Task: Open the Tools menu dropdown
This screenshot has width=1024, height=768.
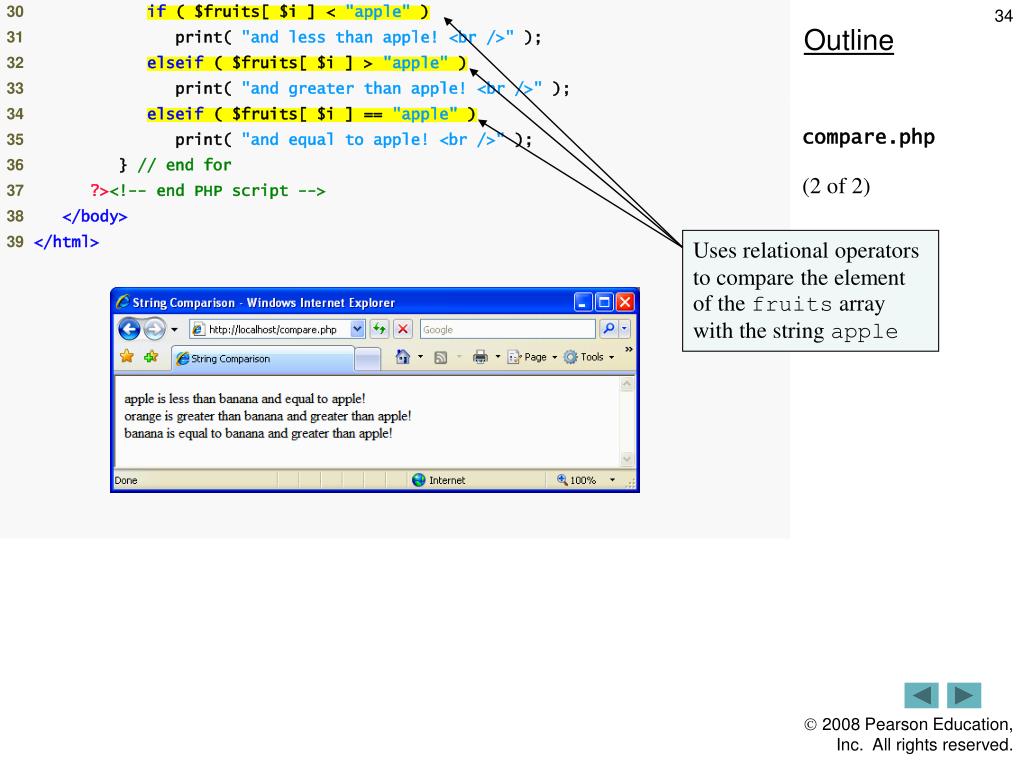Action: tap(589, 357)
